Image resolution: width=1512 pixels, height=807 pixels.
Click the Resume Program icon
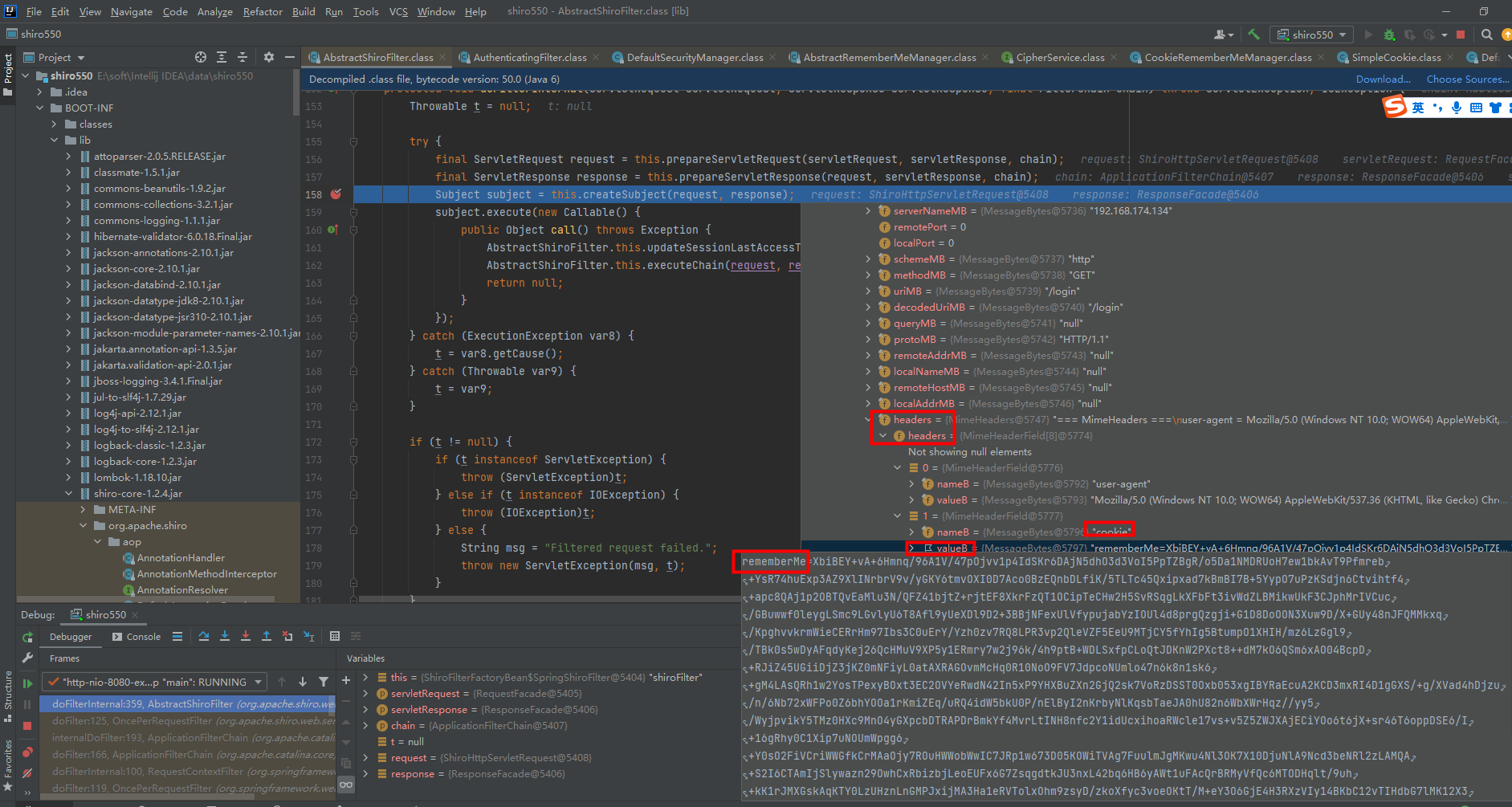click(27, 683)
